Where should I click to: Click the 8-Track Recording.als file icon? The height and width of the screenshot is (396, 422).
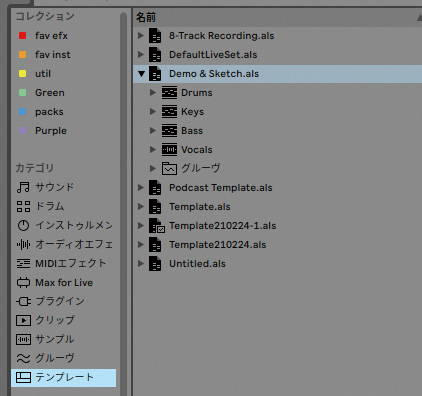point(155,36)
